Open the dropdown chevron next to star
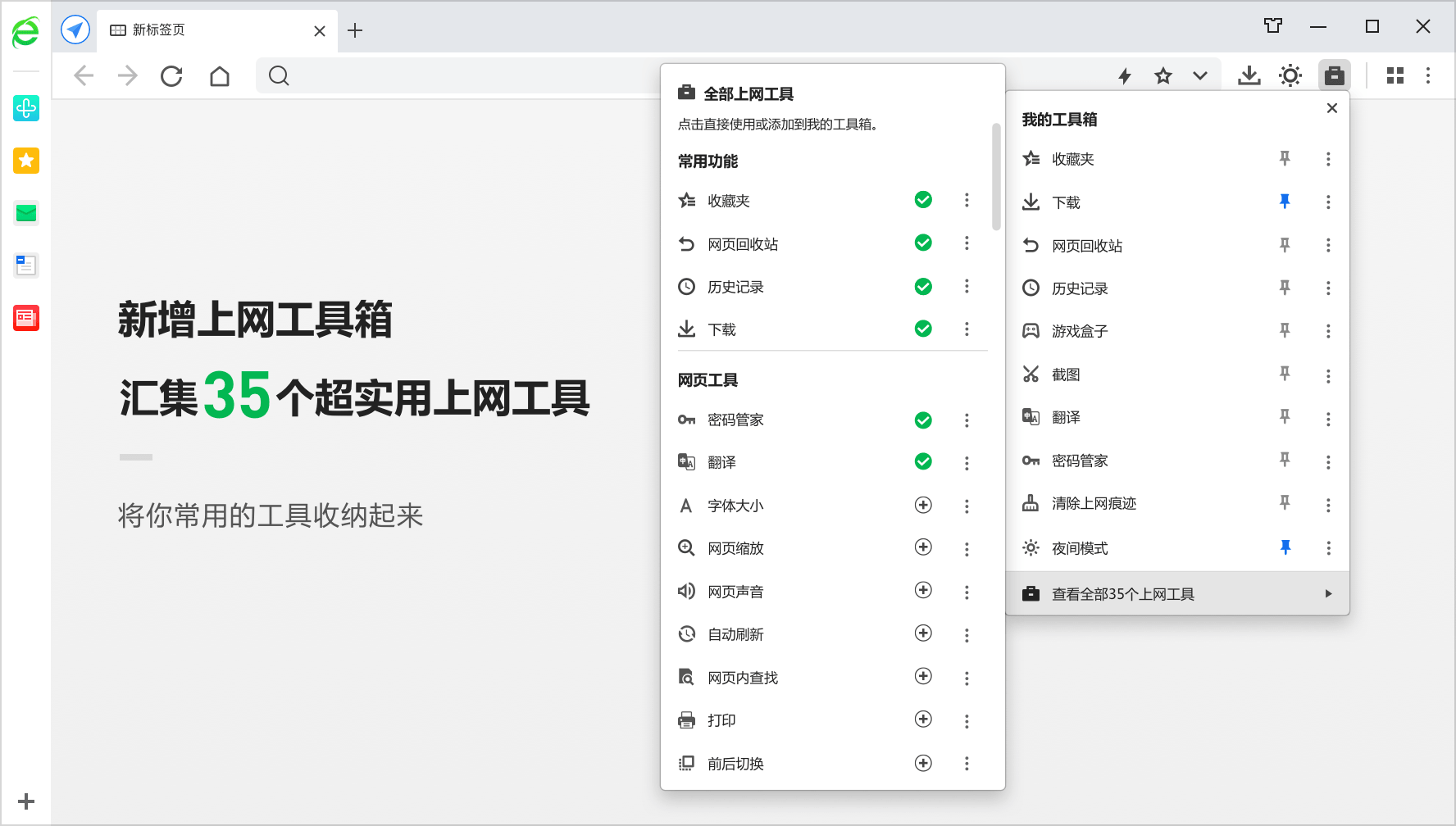1456x826 pixels. pos(1200,76)
